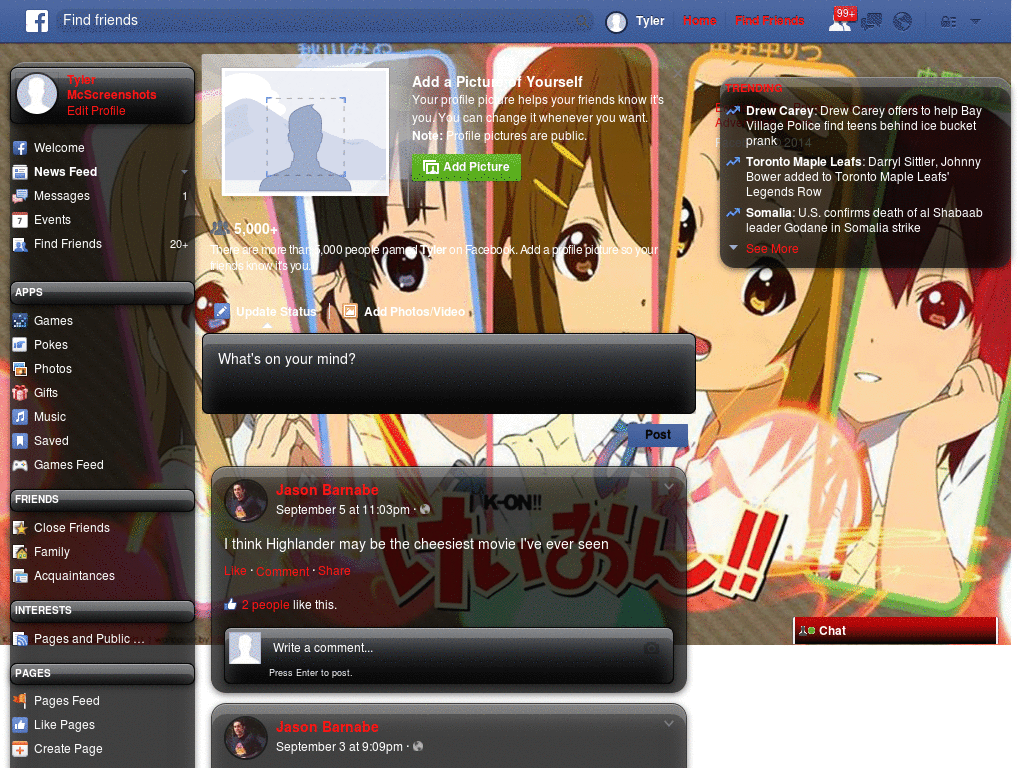This screenshot has height=768, width=1024.
Task: Click Write a comment field
Action: coord(449,648)
